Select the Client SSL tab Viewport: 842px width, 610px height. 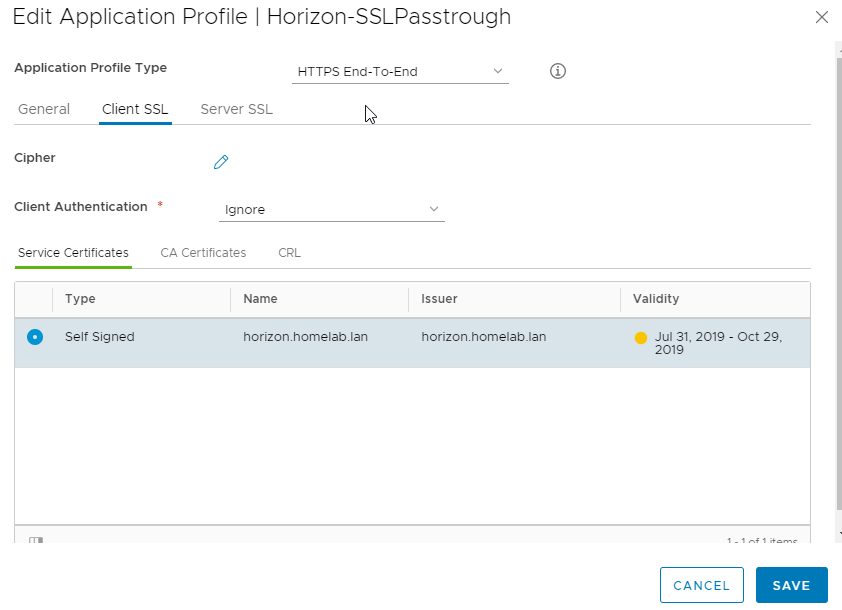[135, 109]
